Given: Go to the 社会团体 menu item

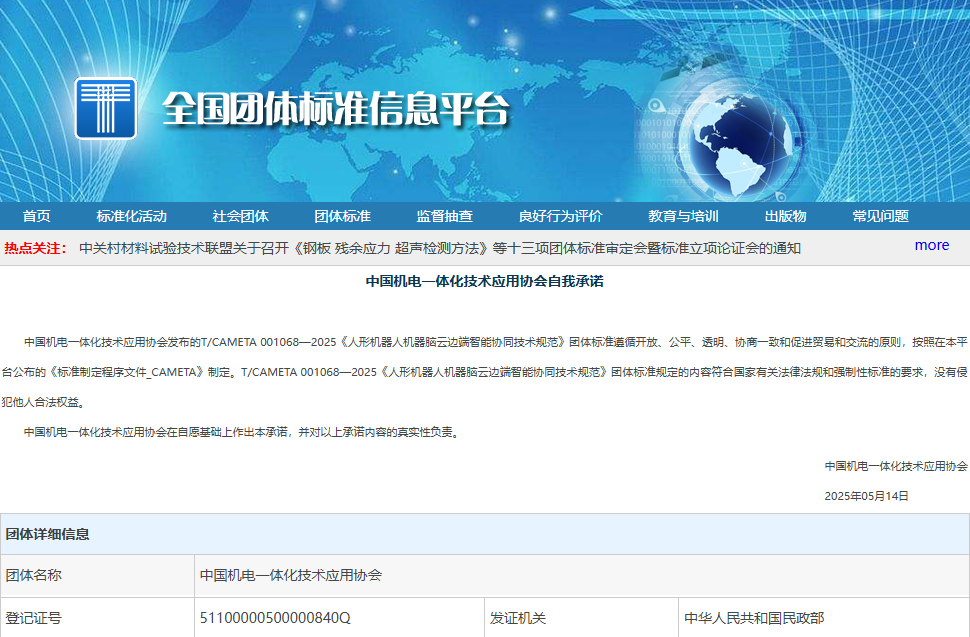Looking at the screenshot, I should point(240,216).
